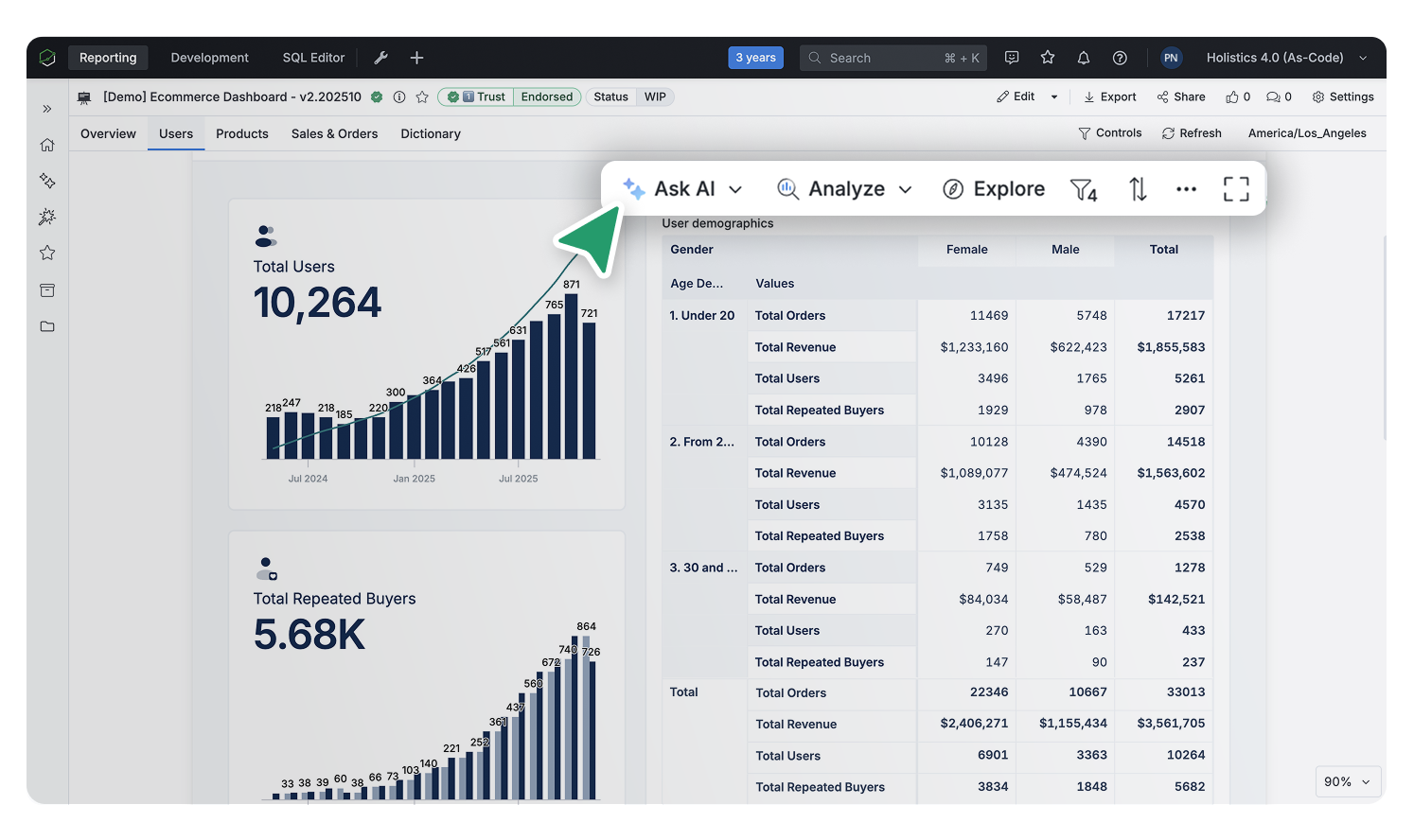Image resolution: width=1414 pixels, height=840 pixels.
Task: Click the fullscreen expand icon in widget toolbar
Action: tap(1236, 189)
